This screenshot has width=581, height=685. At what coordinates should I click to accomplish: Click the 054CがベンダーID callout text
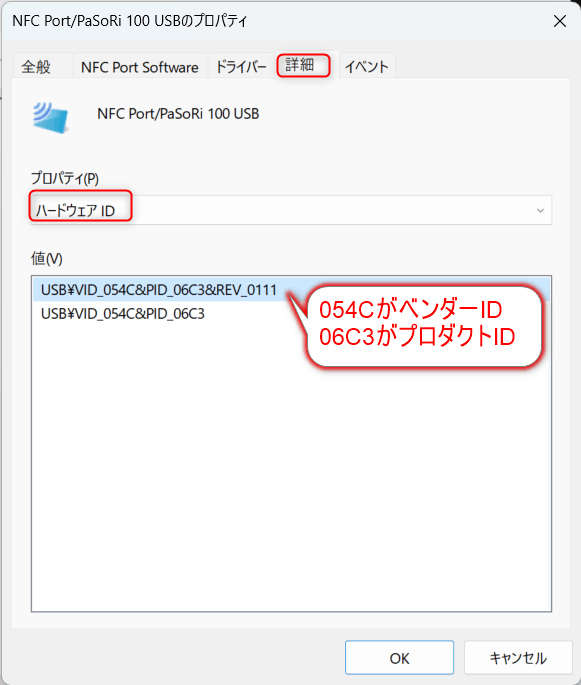tap(411, 310)
